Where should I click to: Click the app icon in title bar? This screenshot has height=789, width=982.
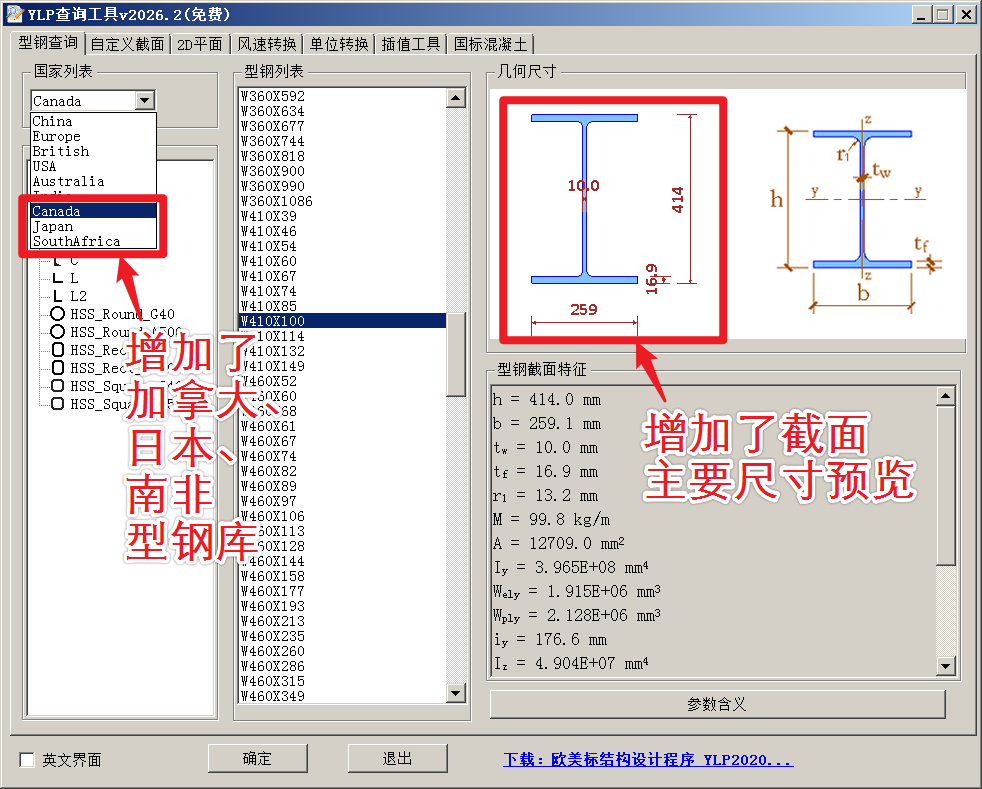coord(14,14)
